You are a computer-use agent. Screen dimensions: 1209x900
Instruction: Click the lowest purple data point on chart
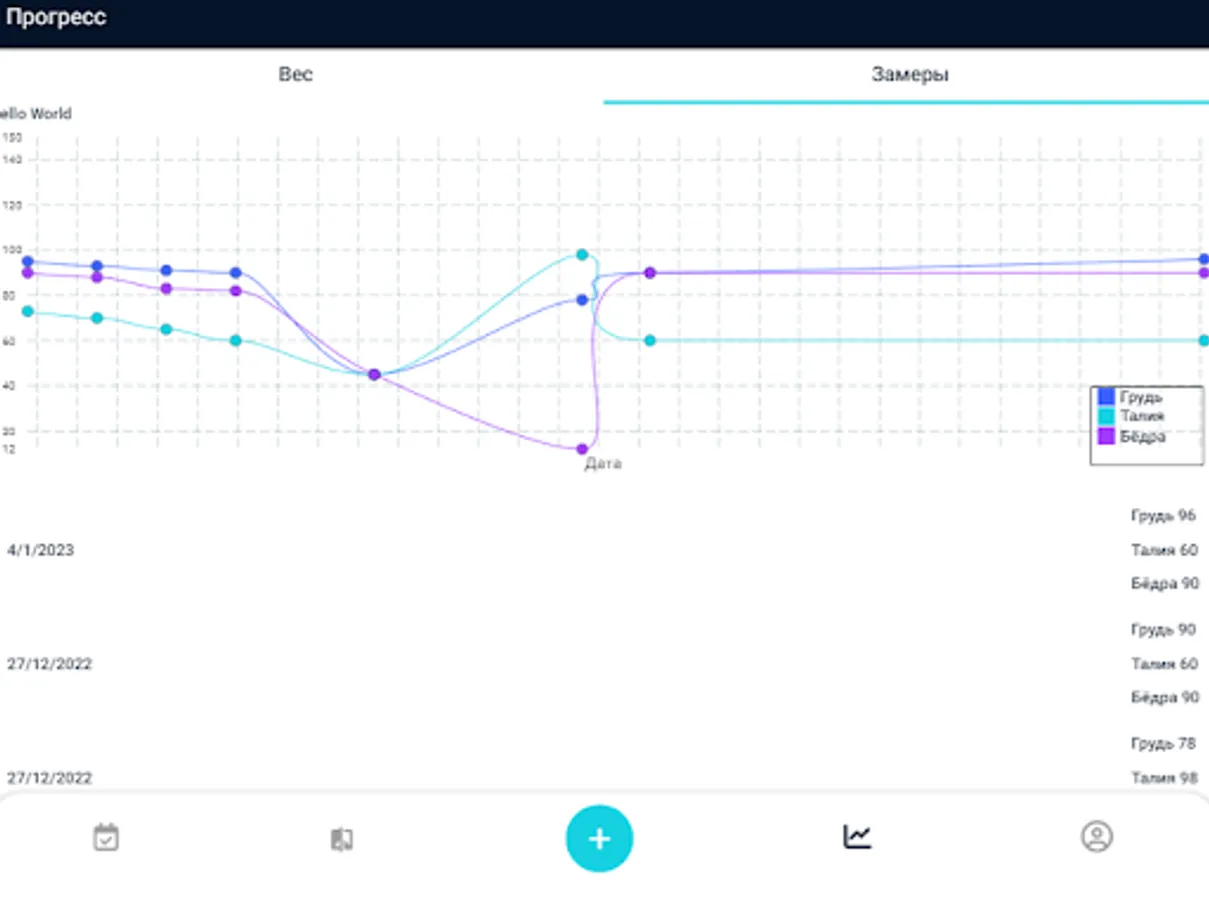tap(582, 449)
